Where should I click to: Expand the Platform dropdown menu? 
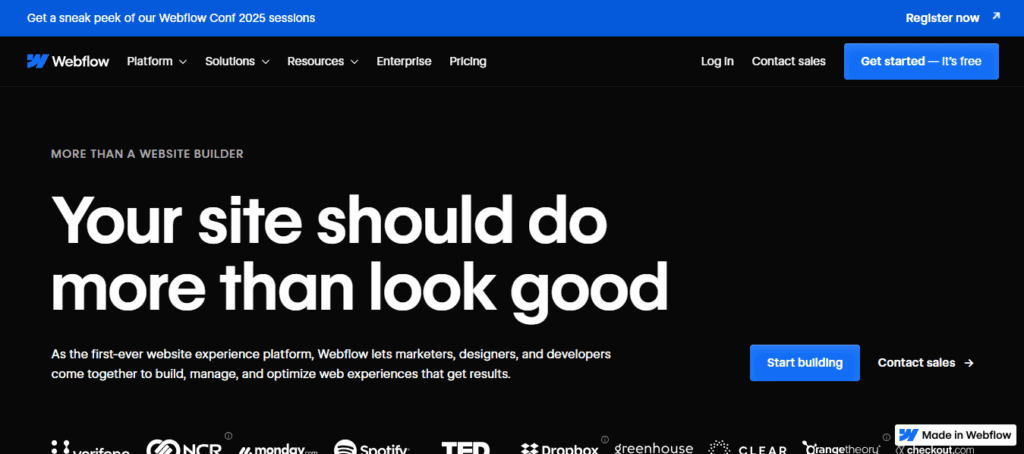[x=156, y=61]
